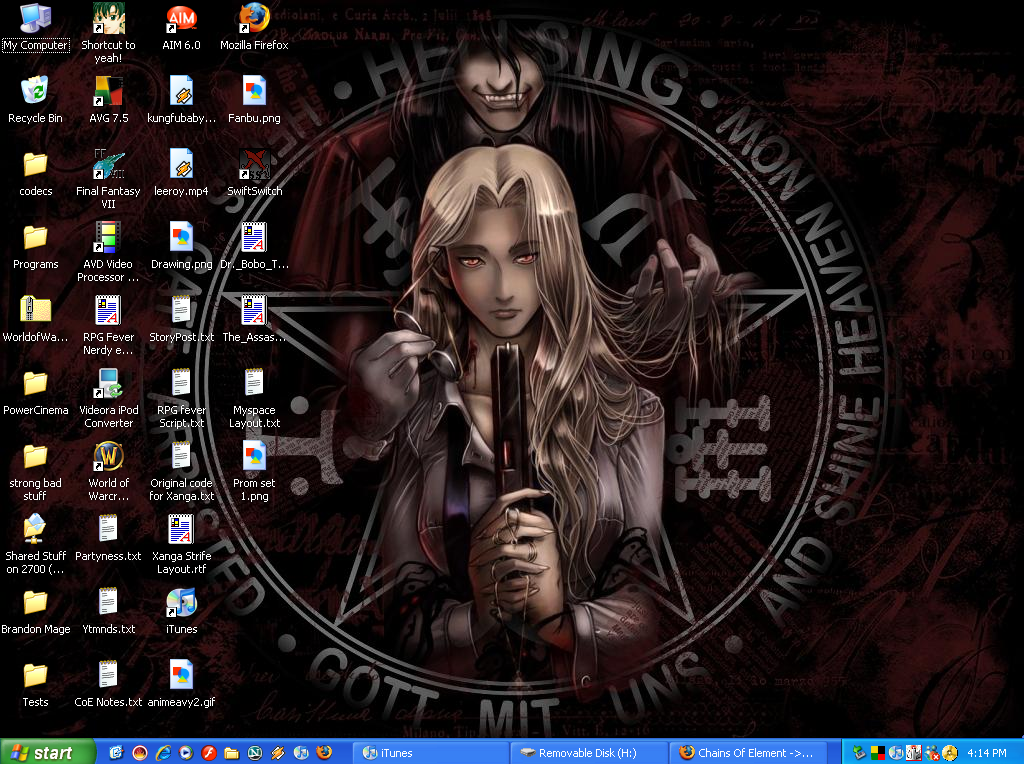Screen dimensions: 1024x764
Task: Launch Internet Explorer from Quick Launch
Action: pyautogui.click(x=163, y=753)
